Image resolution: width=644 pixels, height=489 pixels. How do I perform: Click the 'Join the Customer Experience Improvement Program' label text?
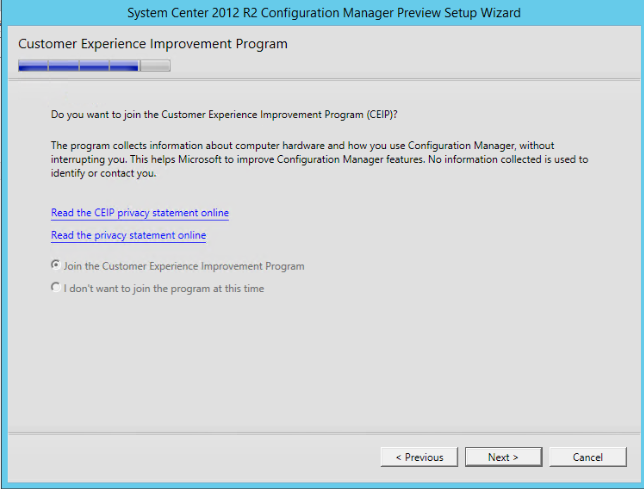click(x=184, y=267)
